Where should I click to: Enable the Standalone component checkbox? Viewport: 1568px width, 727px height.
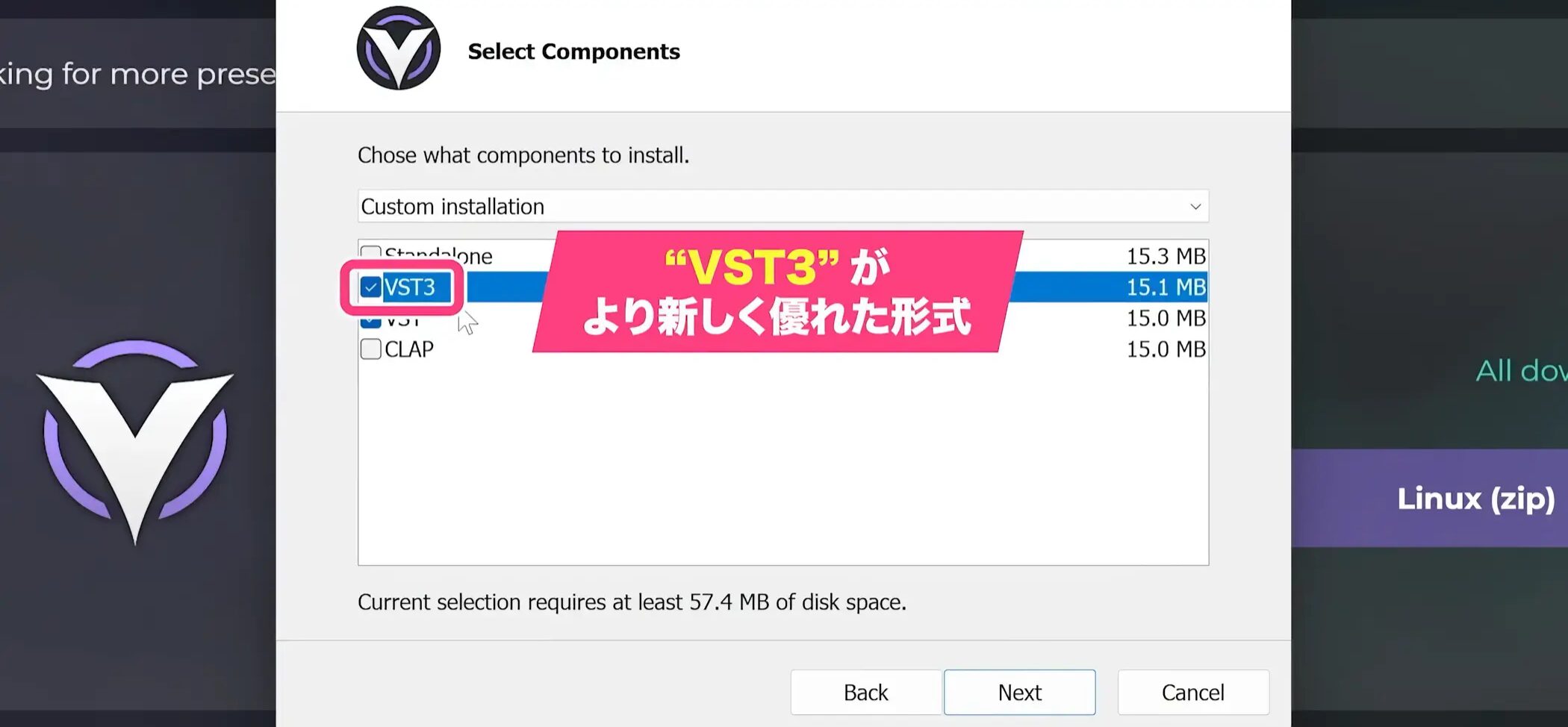click(371, 254)
